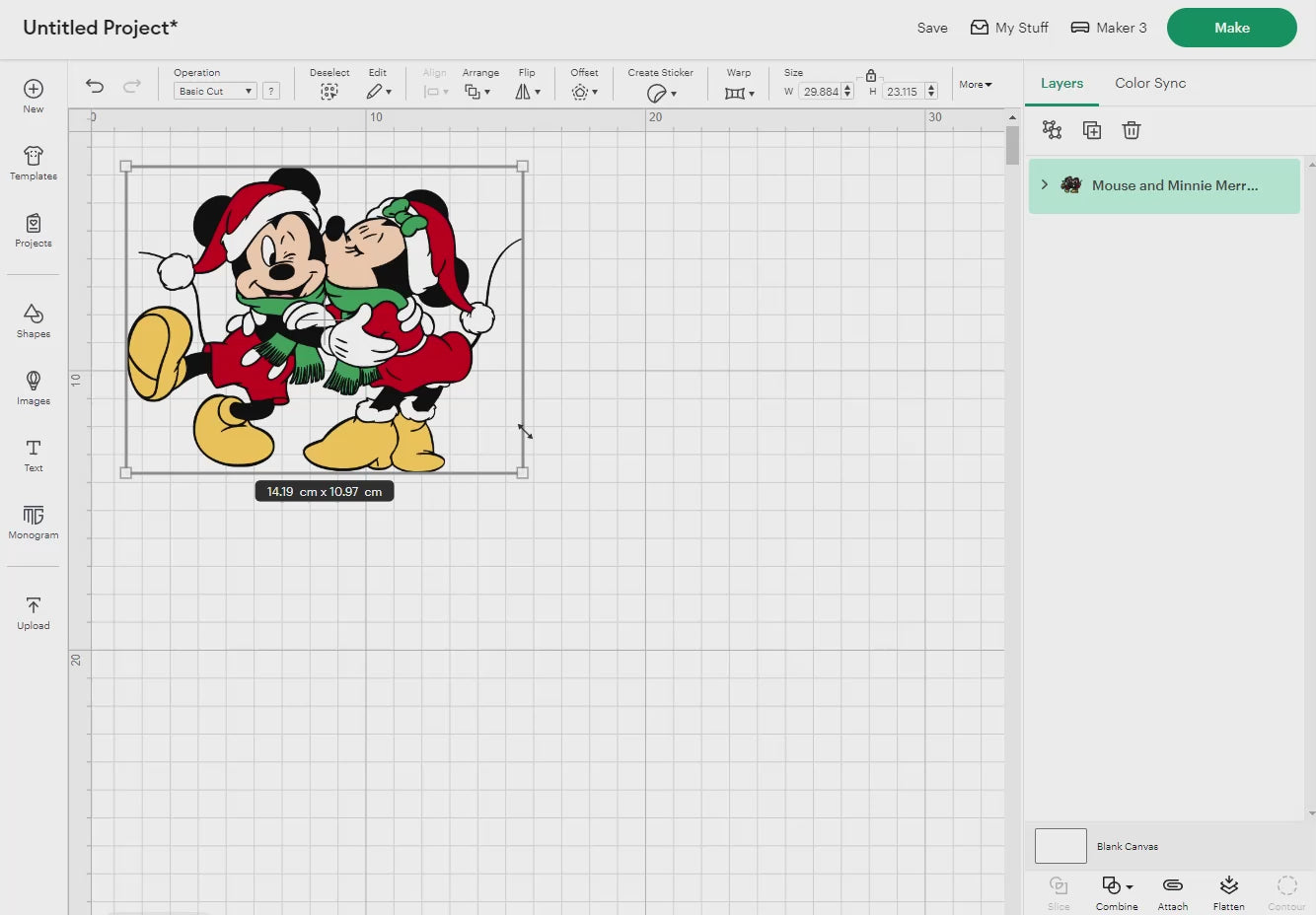Deselect the current selection

329,92
